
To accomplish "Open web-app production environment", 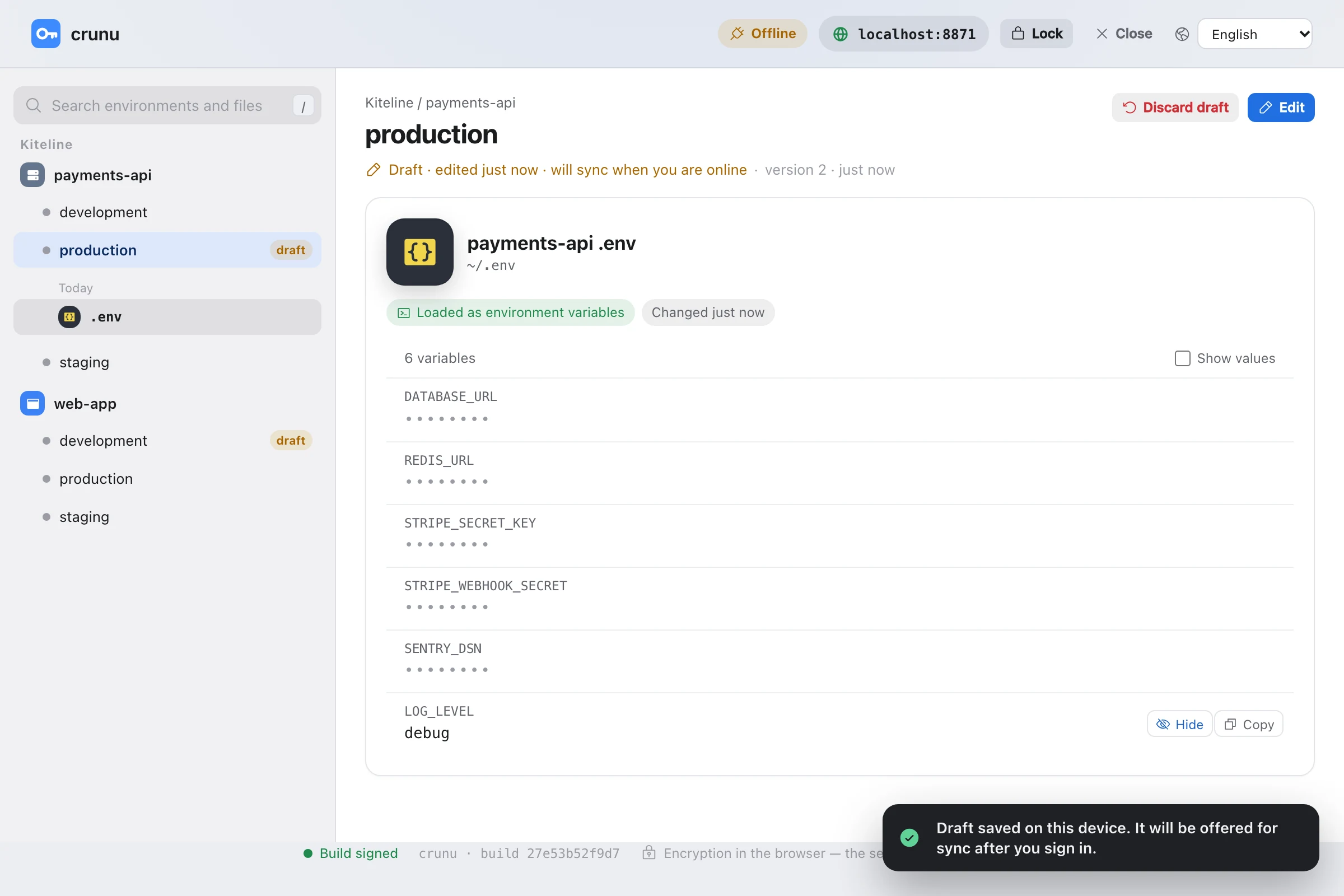I will pos(167,479).
